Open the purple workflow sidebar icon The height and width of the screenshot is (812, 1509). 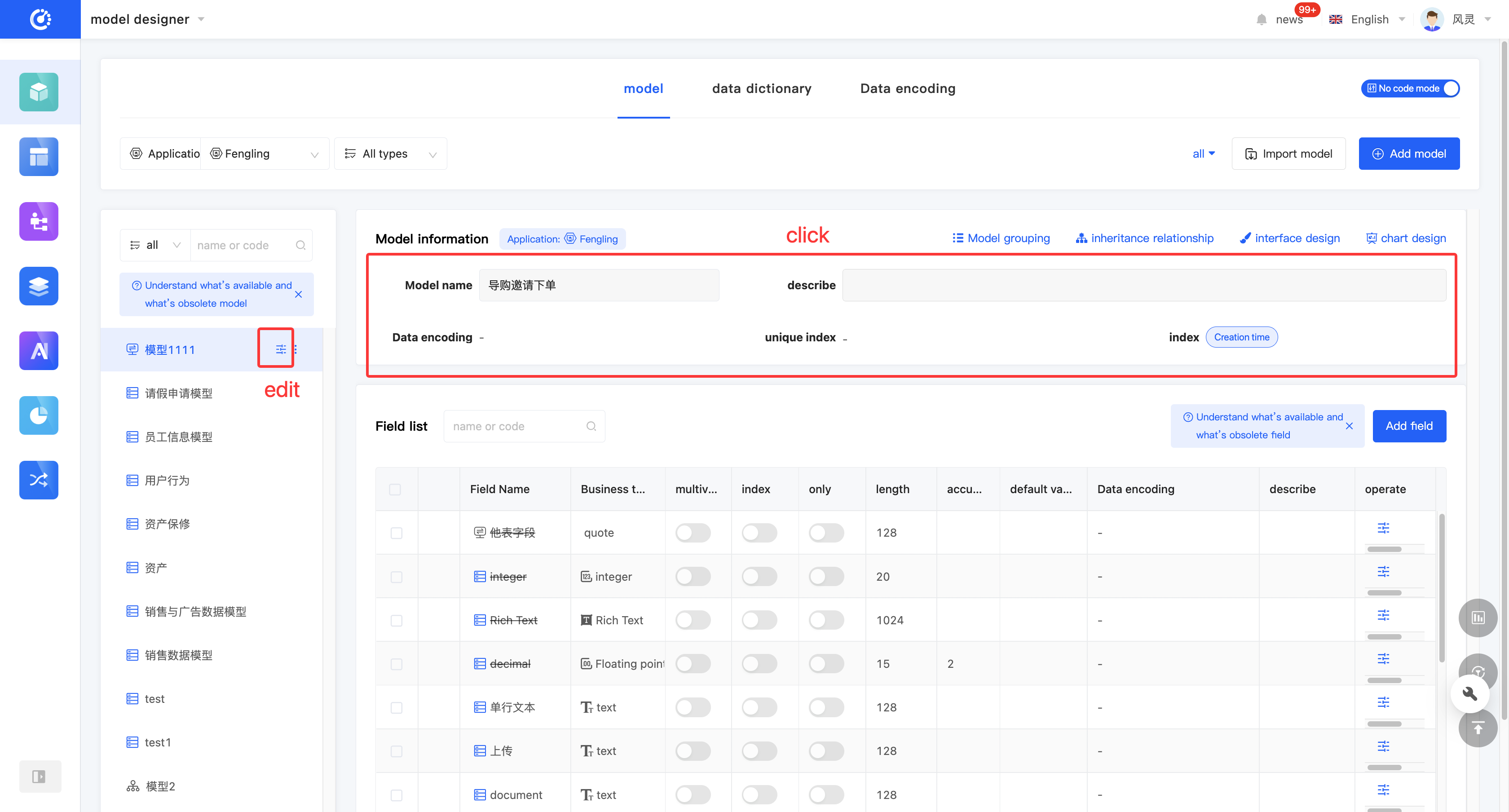[x=39, y=221]
